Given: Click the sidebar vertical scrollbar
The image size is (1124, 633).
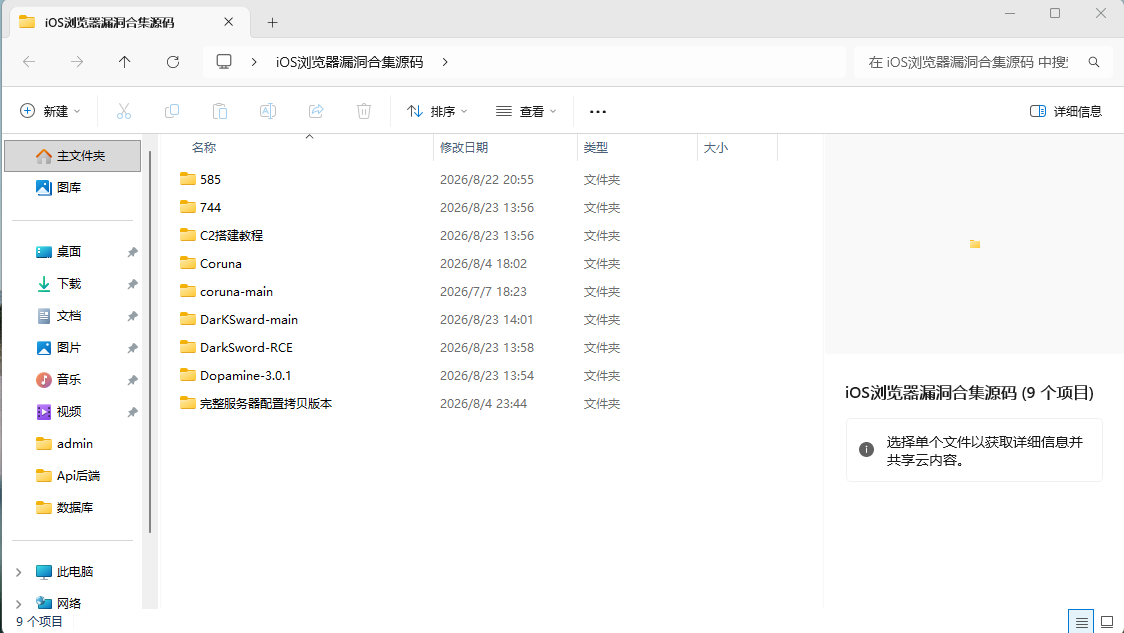Looking at the screenshot, I should [x=150, y=342].
